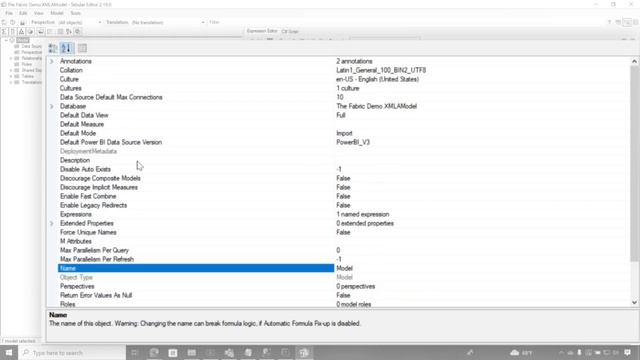Select the Force Unique Names row

[196, 232]
